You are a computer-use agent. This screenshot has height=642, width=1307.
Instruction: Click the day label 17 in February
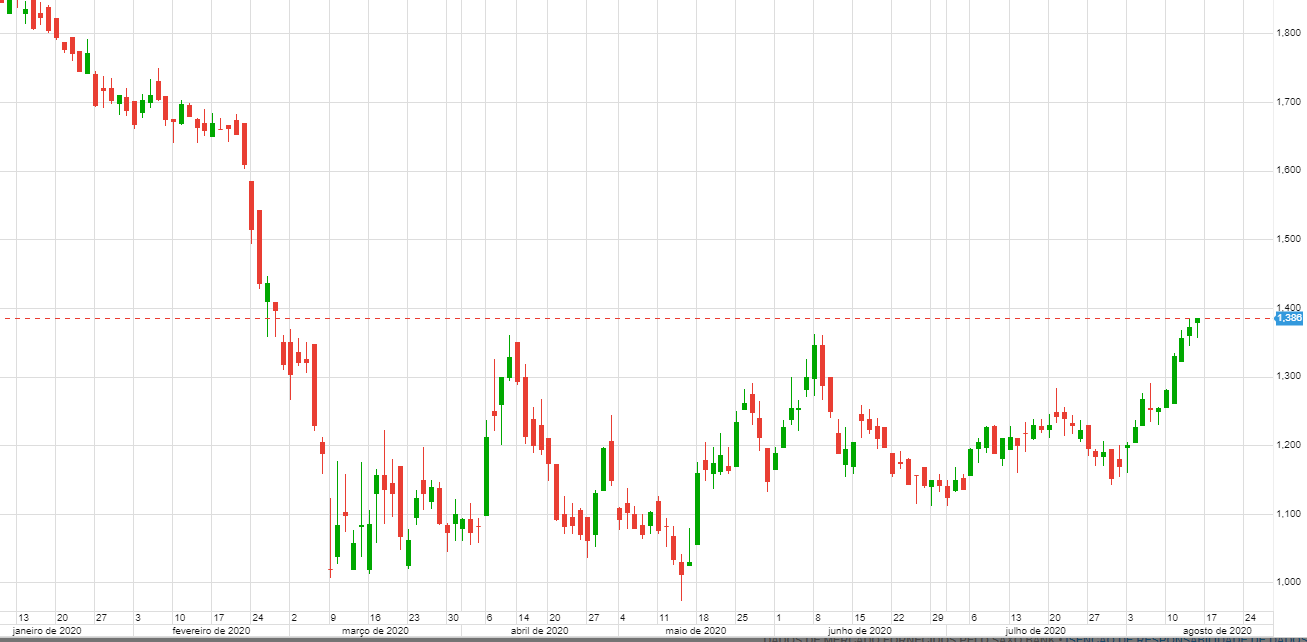click(218, 617)
